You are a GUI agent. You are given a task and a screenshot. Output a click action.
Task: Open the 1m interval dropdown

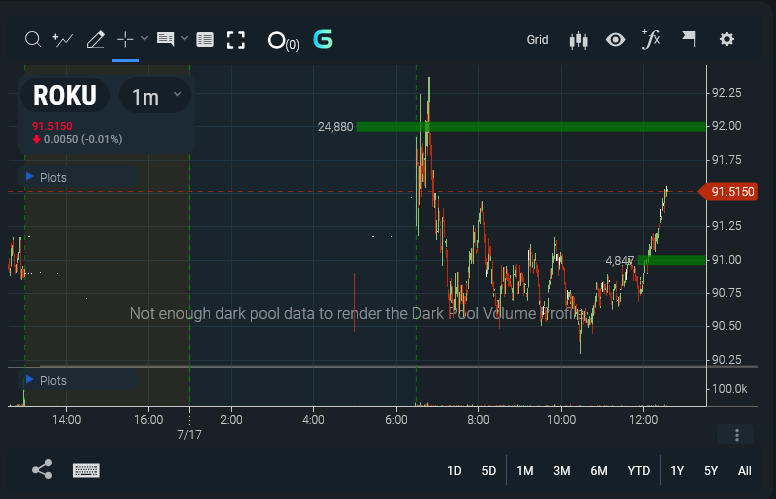pos(155,95)
